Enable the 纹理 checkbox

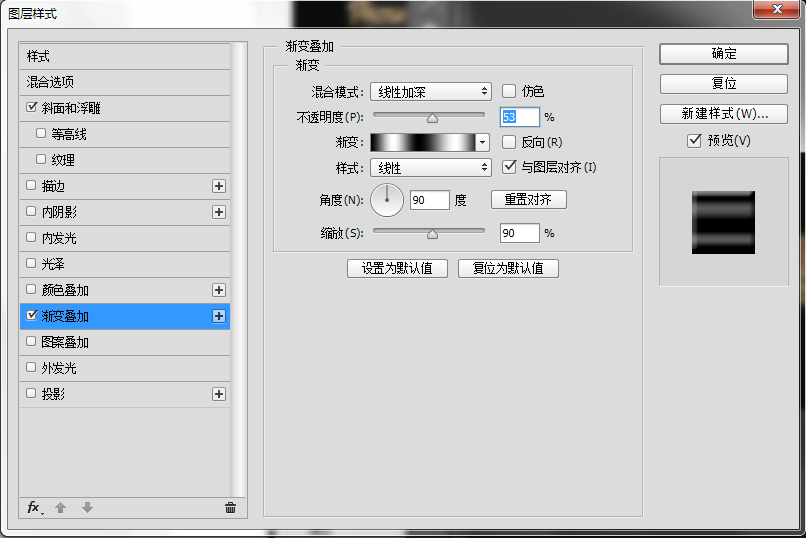(x=41, y=159)
